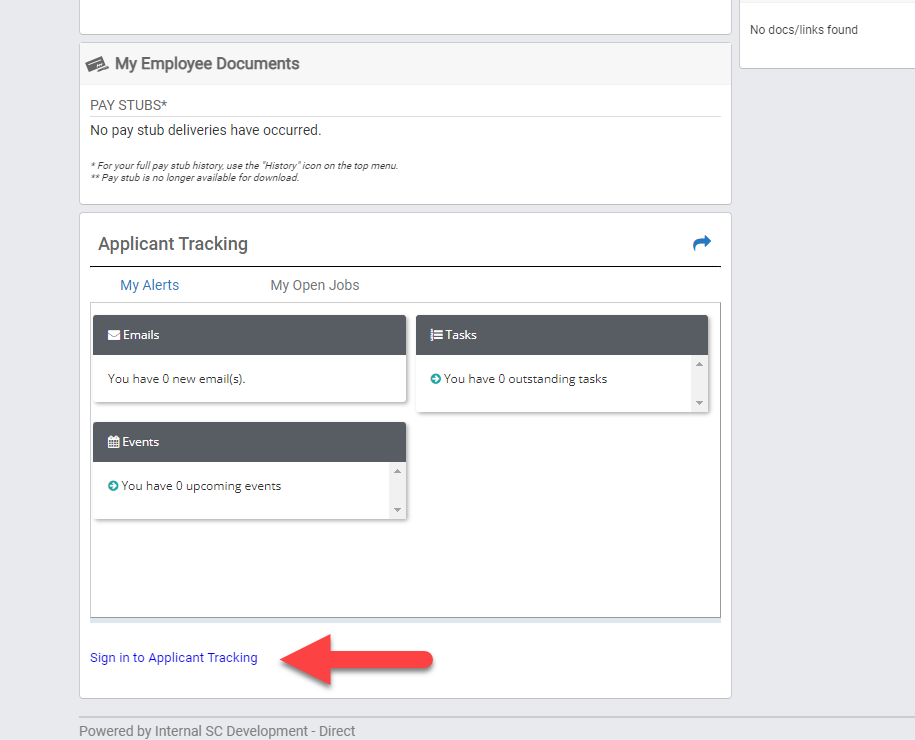Click the Events panel down scroll arrow
915x740 pixels.
pyautogui.click(x=399, y=512)
